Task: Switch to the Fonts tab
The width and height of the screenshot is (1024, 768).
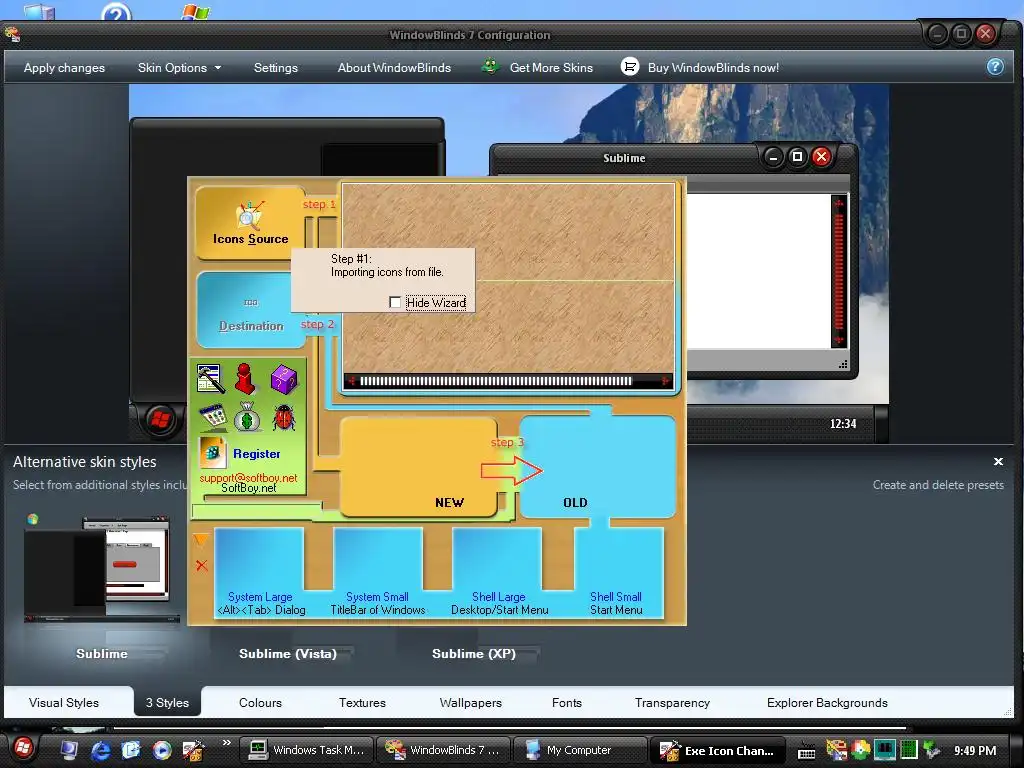Action: pyautogui.click(x=566, y=703)
